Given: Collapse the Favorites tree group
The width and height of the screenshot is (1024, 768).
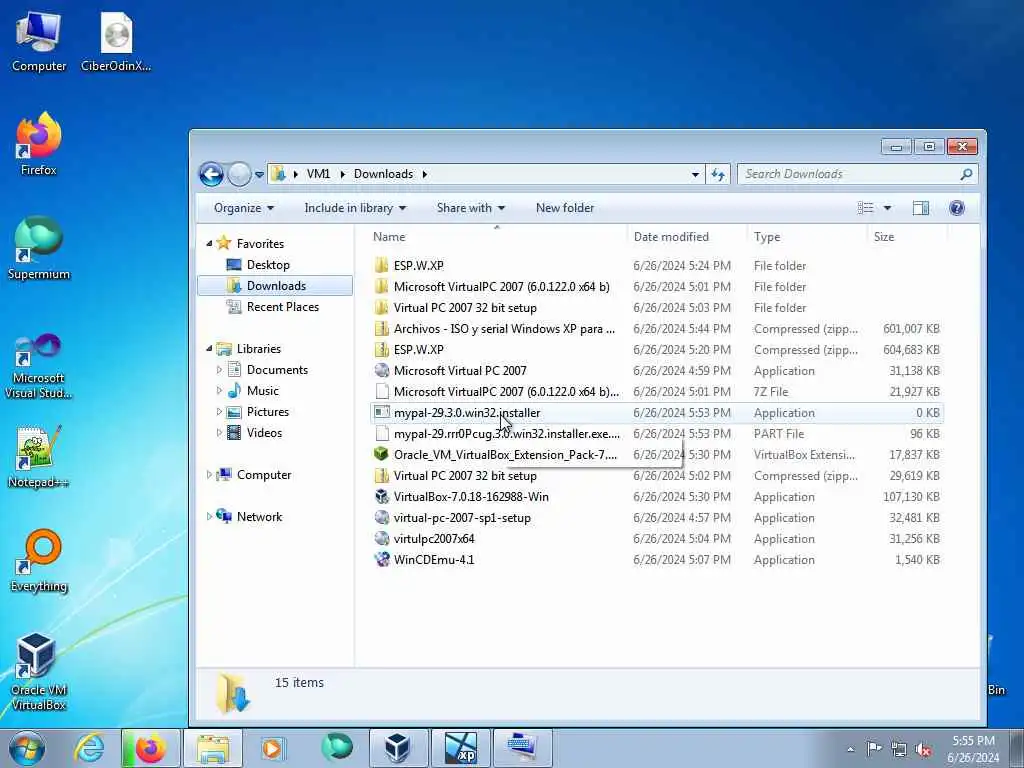Looking at the screenshot, I should tap(209, 244).
